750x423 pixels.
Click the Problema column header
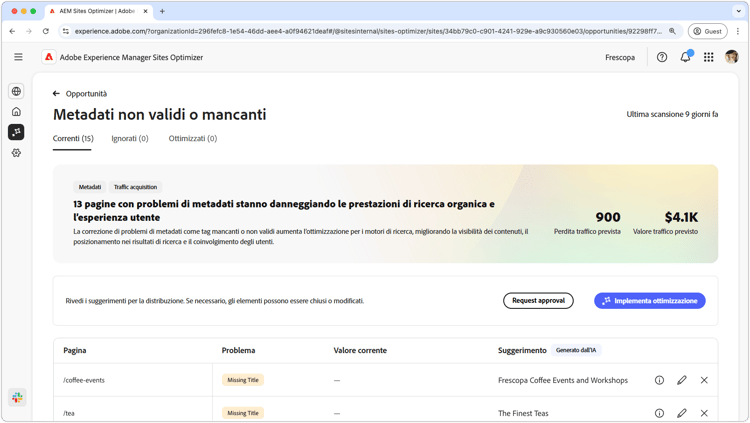tap(238, 350)
